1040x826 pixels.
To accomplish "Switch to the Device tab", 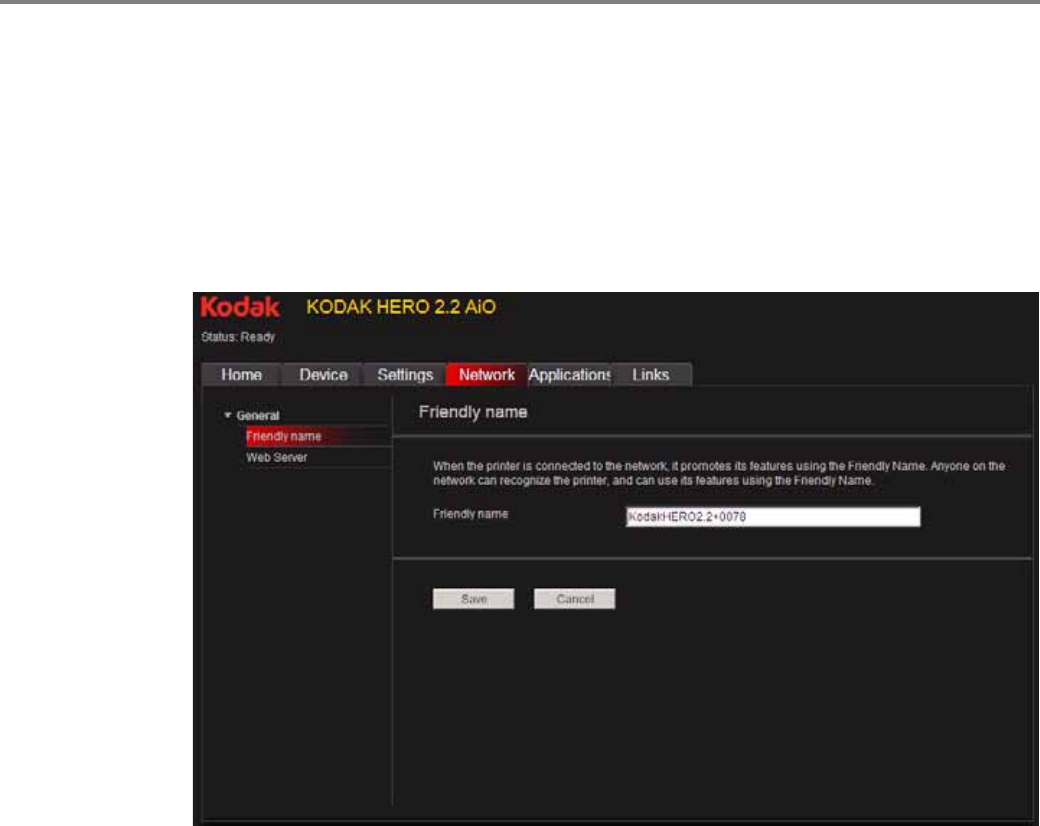I will [x=323, y=375].
